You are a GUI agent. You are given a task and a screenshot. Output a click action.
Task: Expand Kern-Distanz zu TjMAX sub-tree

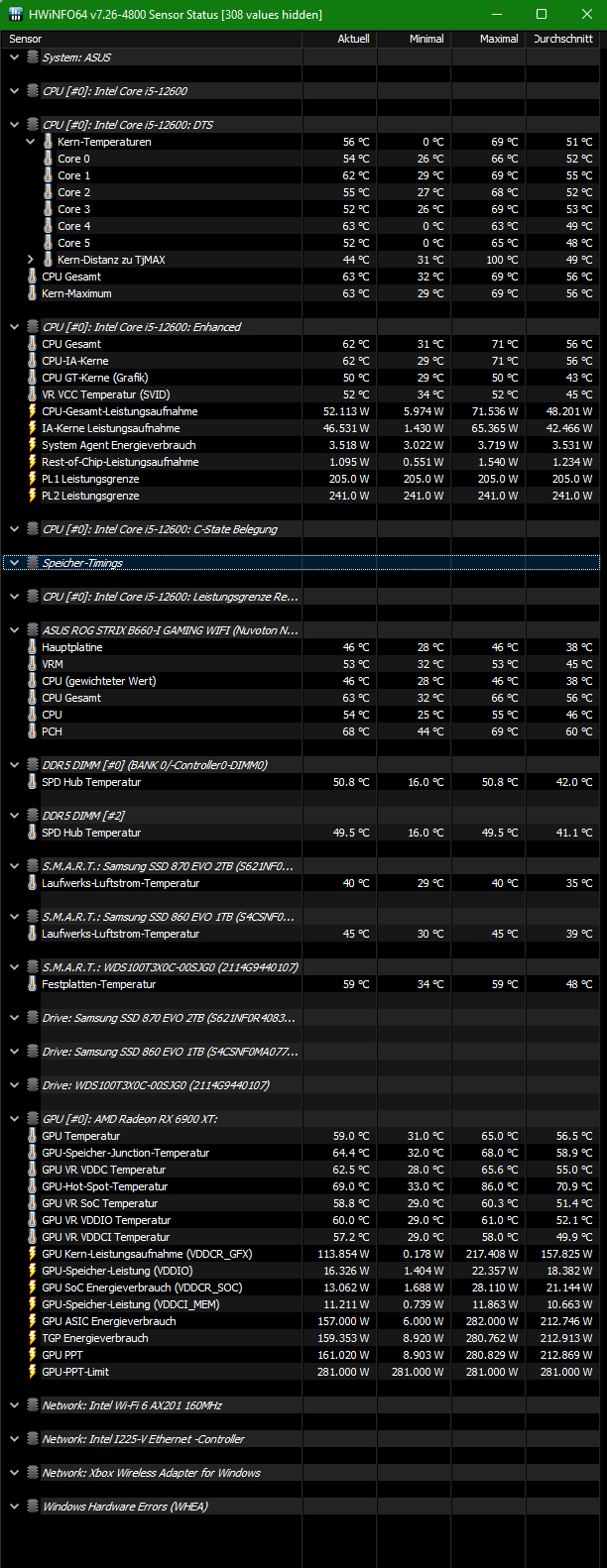(30, 260)
